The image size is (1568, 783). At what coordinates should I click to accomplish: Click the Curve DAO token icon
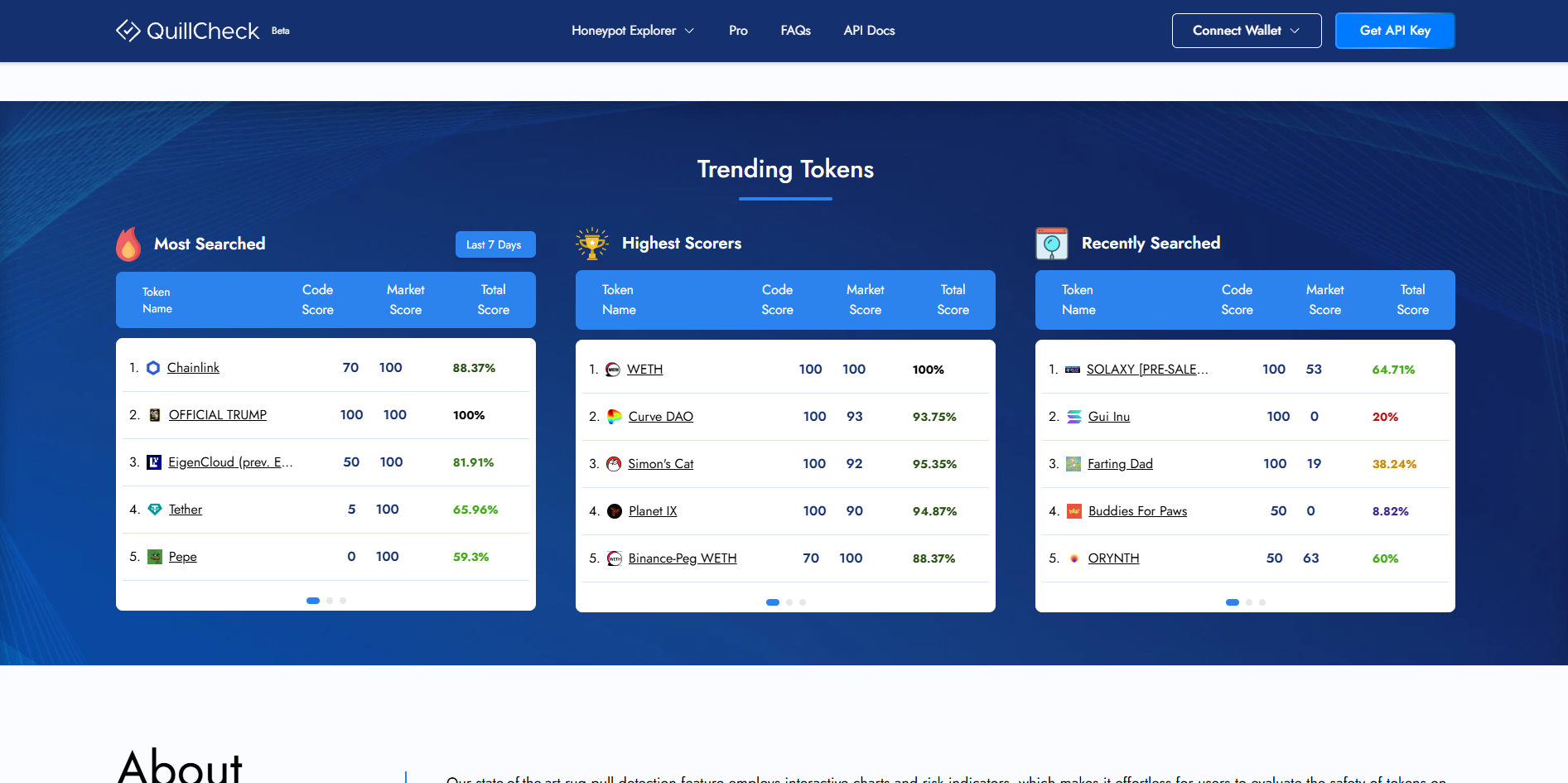[615, 417]
